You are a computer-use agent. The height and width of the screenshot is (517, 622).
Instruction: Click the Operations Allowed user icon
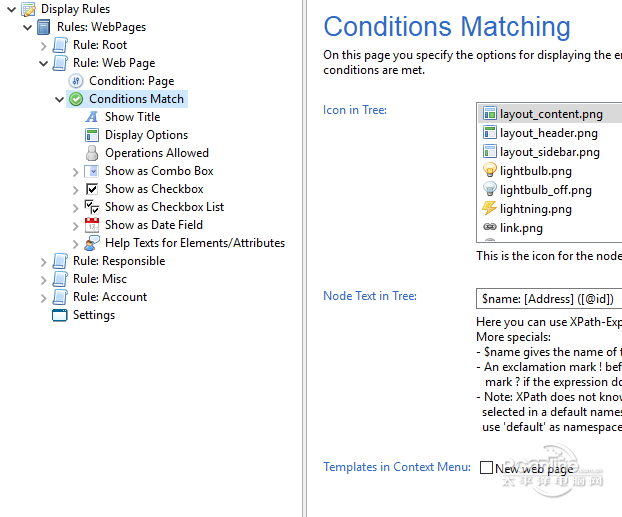[x=92, y=153]
